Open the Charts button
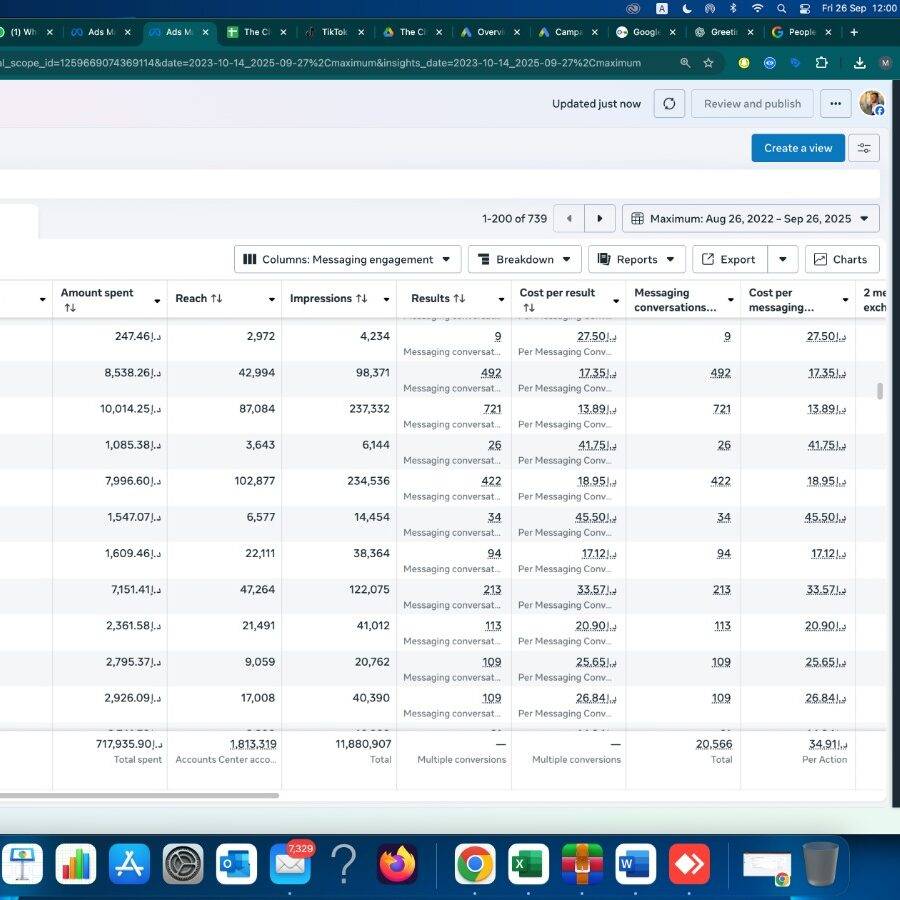 pos(841,259)
